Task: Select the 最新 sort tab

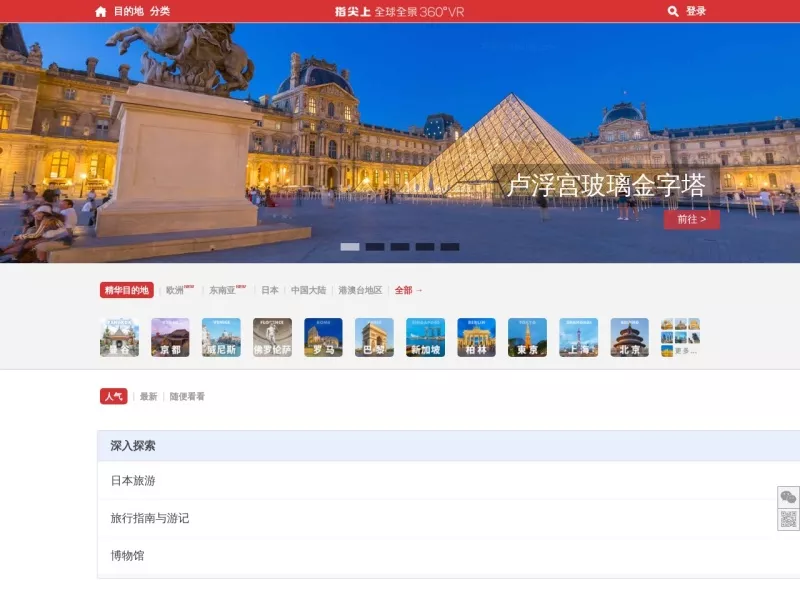Action: click(148, 396)
